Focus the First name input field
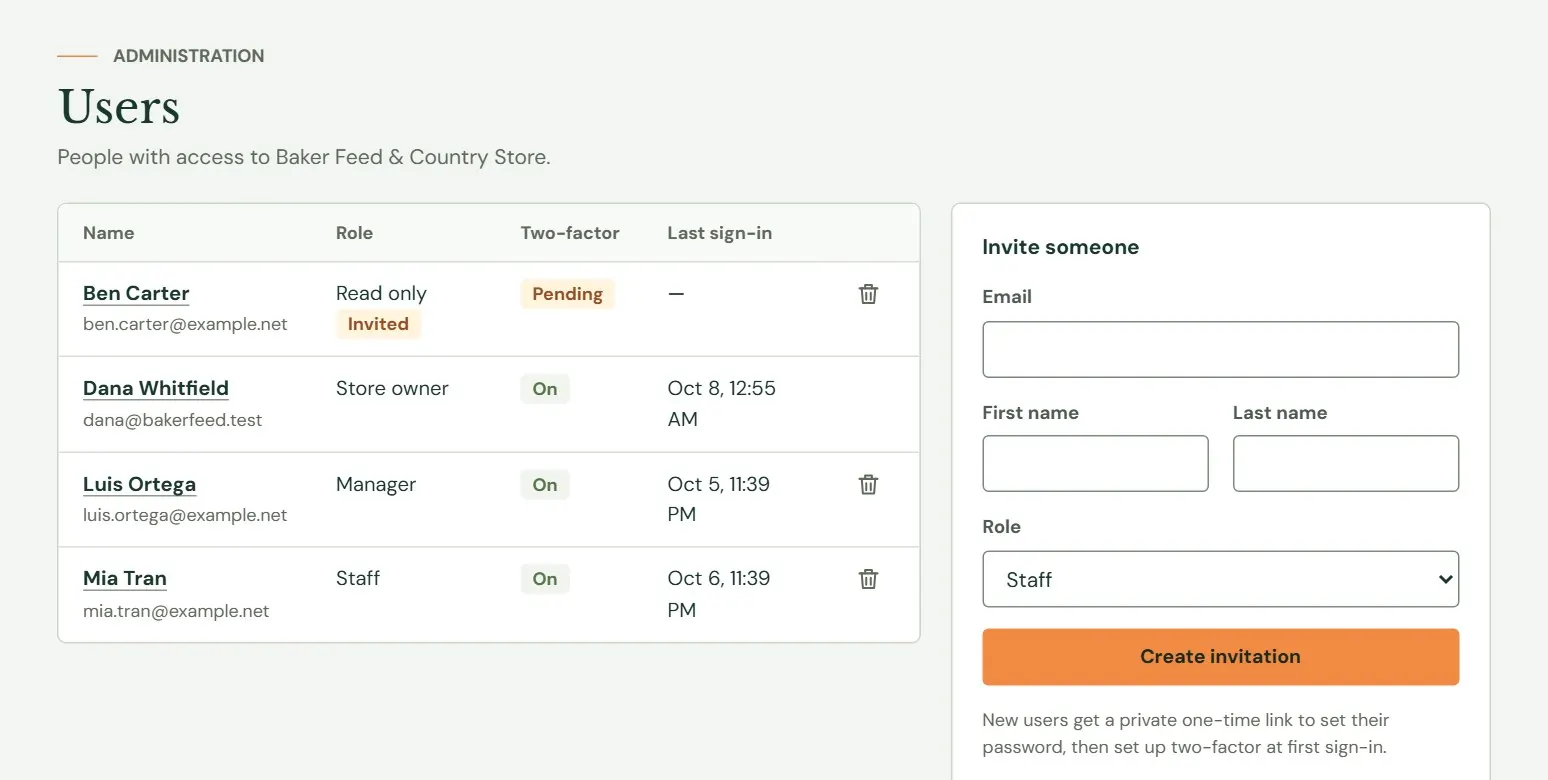The image size is (1548, 780). [1095, 463]
